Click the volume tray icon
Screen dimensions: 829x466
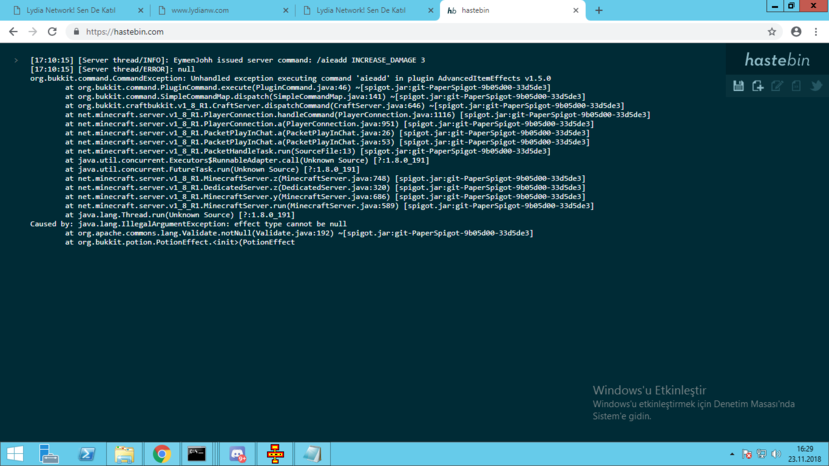click(x=776, y=454)
